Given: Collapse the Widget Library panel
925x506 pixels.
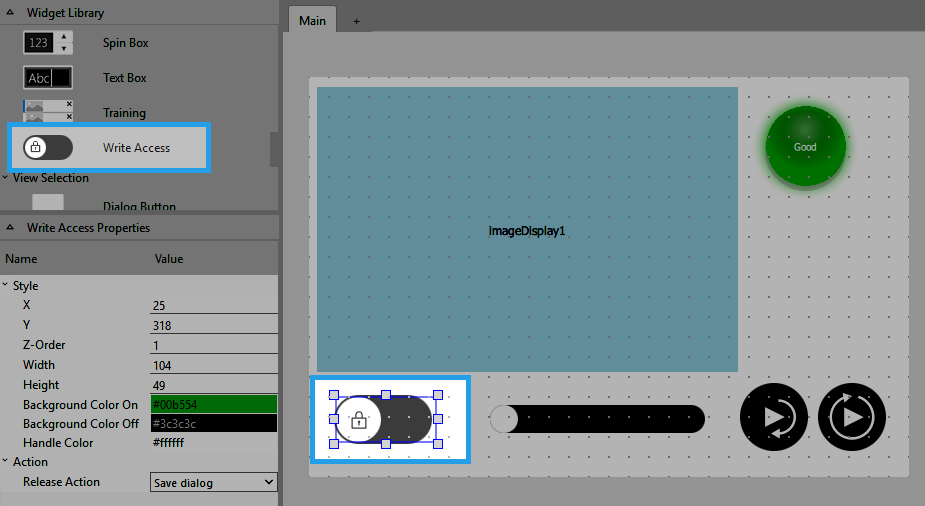Looking at the screenshot, I should tap(10, 13).
